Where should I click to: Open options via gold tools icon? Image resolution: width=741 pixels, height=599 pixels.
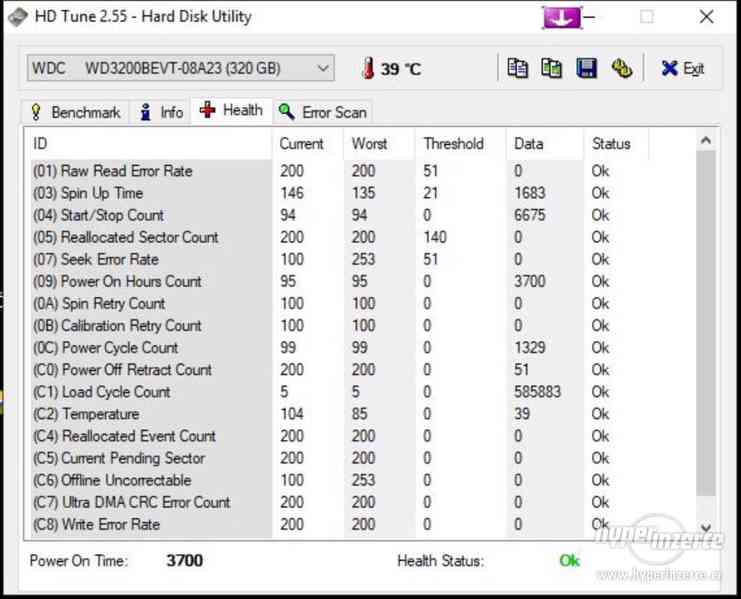coord(622,68)
